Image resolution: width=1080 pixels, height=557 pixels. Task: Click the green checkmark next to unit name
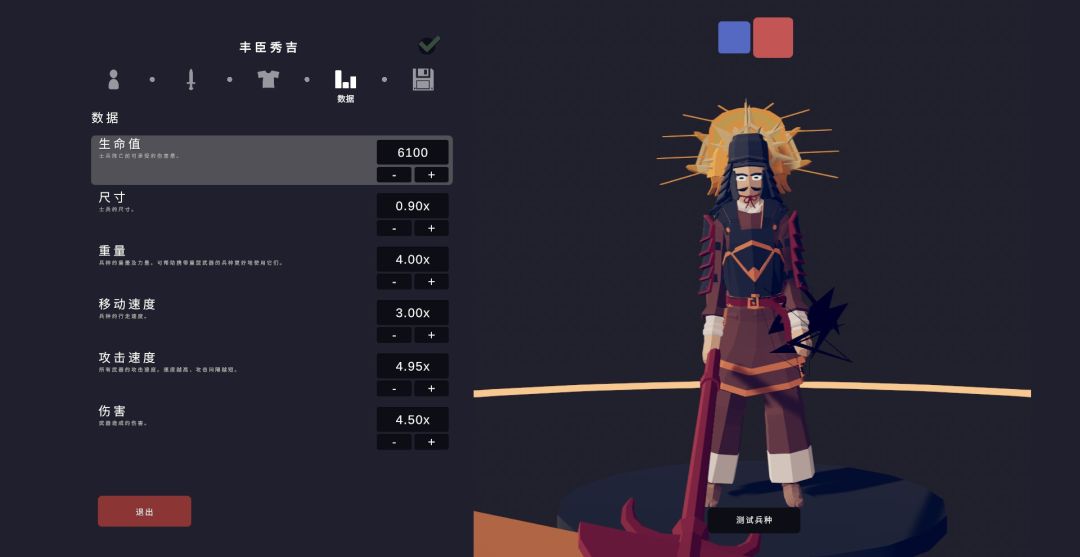point(429,45)
